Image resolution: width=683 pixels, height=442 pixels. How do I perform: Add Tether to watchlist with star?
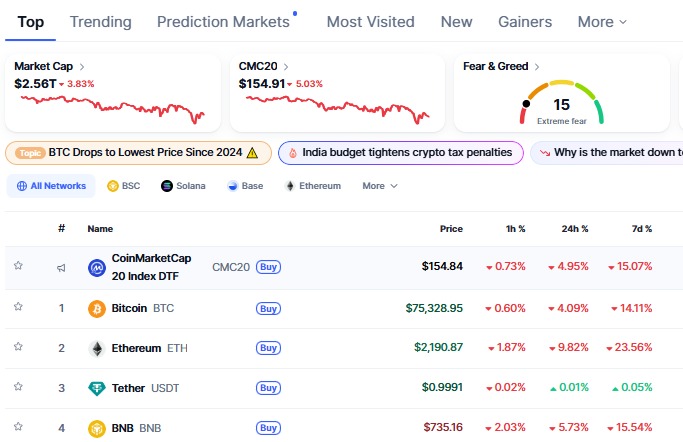pyautogui.click(x=18, y=387)
